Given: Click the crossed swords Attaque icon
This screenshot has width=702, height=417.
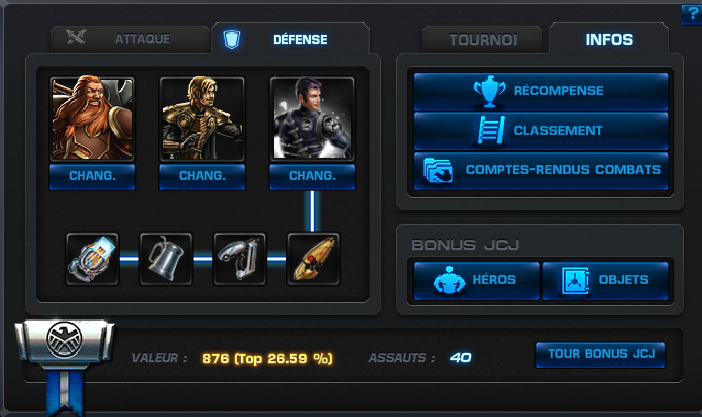Looking at the screenshot, I should (x=76, y=36).
